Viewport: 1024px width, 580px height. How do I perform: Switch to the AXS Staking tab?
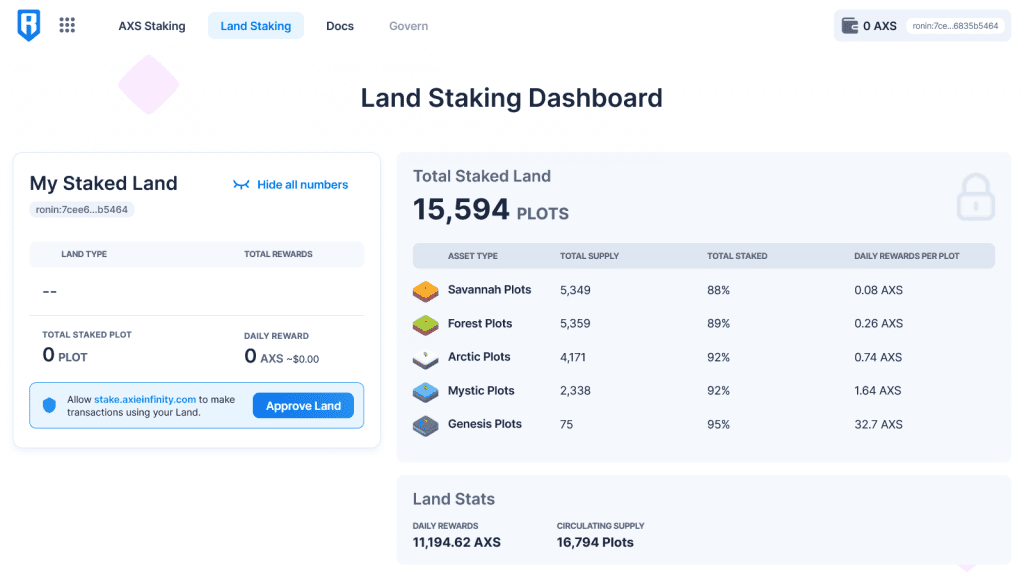point(152,26)
